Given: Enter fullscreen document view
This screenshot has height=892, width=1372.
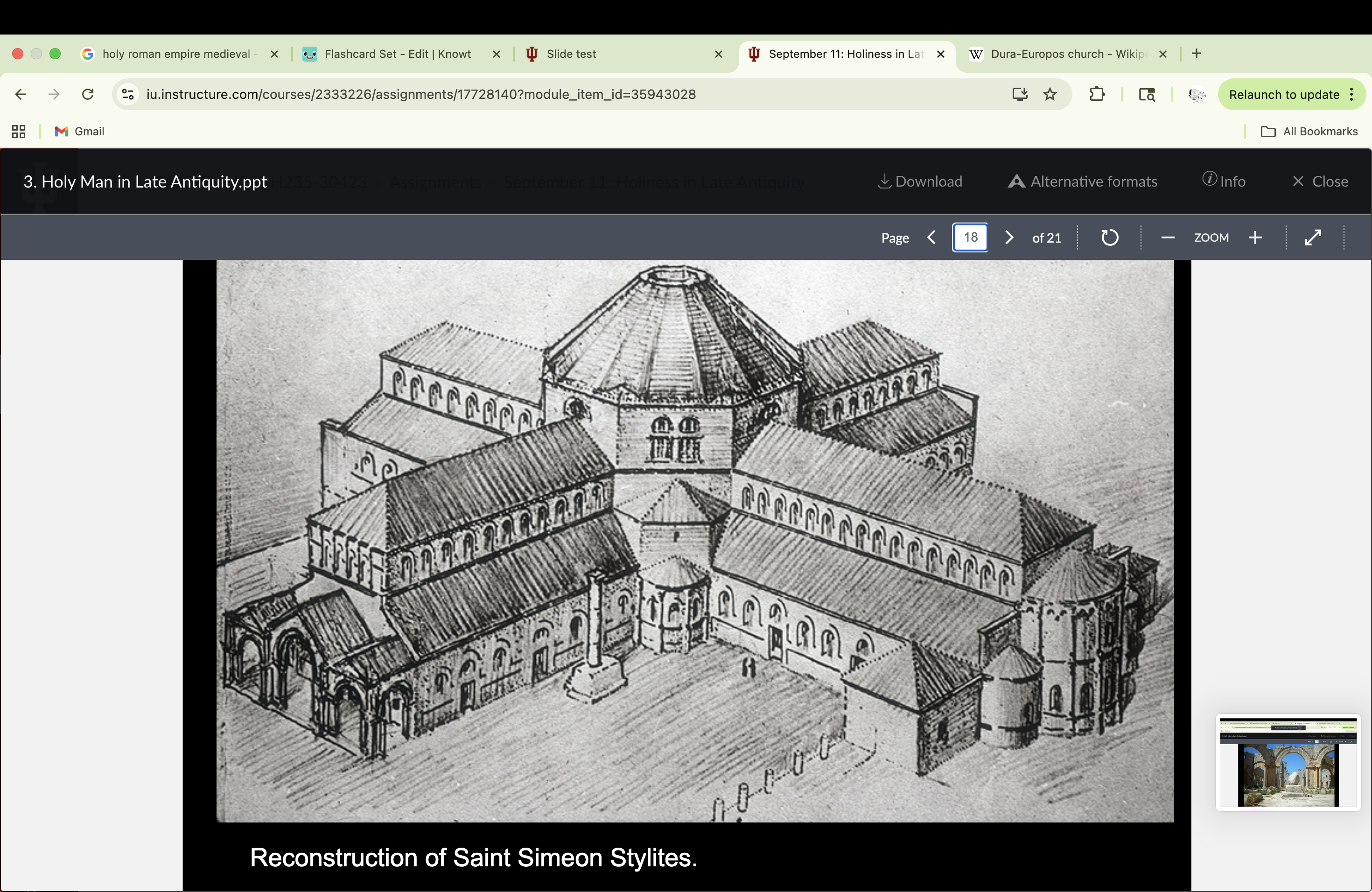Looking at the screenshot, I should [1313, 237].
